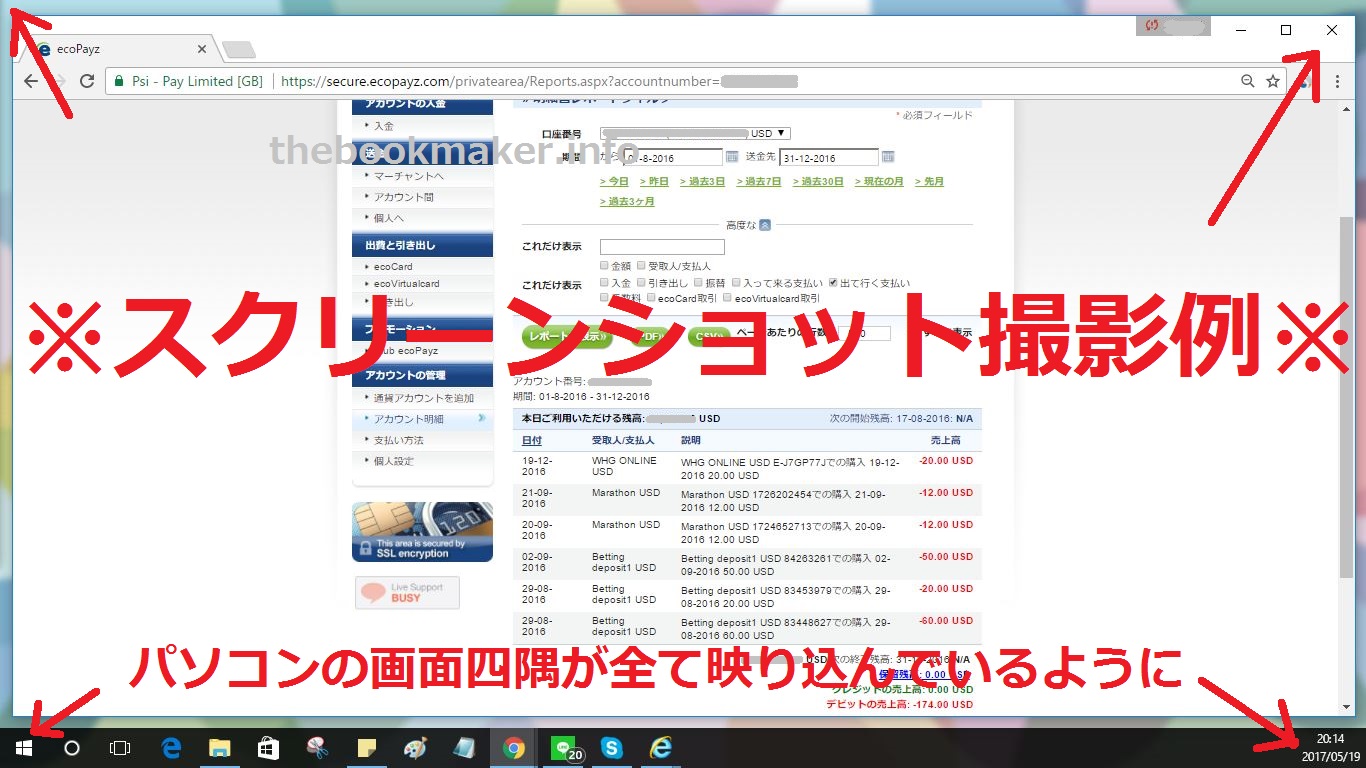
Task: Open the end date calendar picker
Action: click(x=888, y=157)
